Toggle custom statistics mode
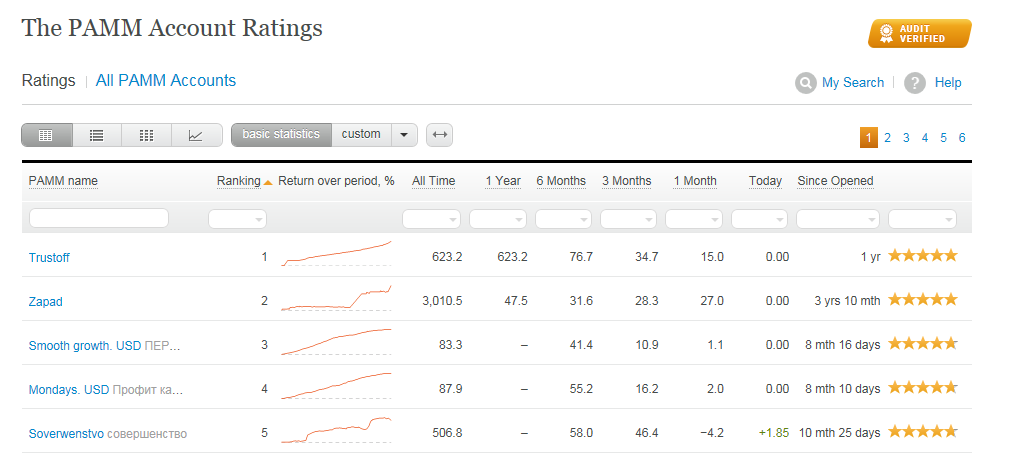Viewport: 1009px width, 457px height. point(361,134)
